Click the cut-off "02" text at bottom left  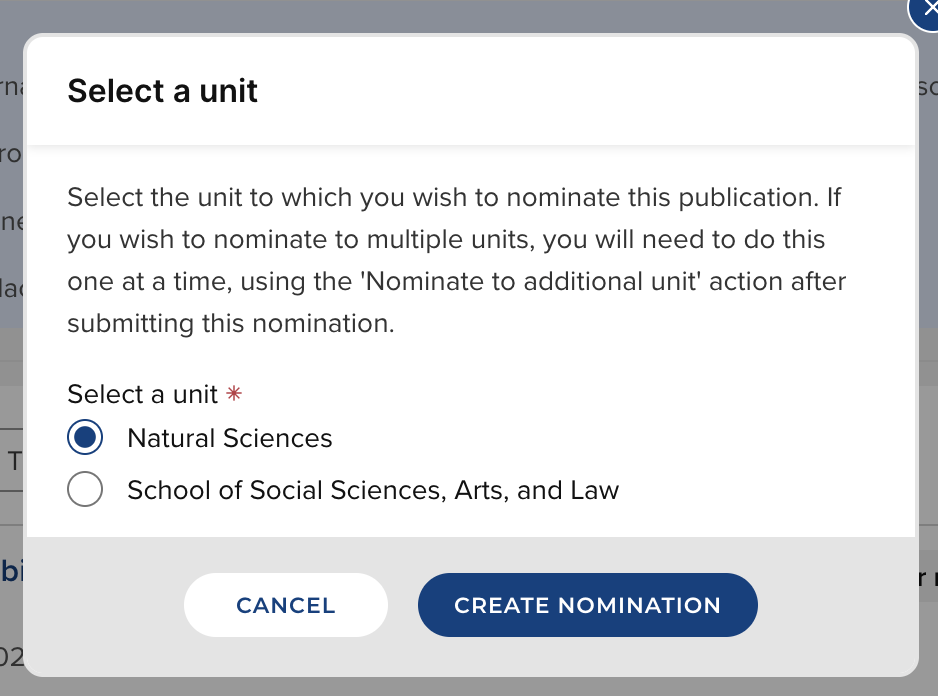point(10,657)
